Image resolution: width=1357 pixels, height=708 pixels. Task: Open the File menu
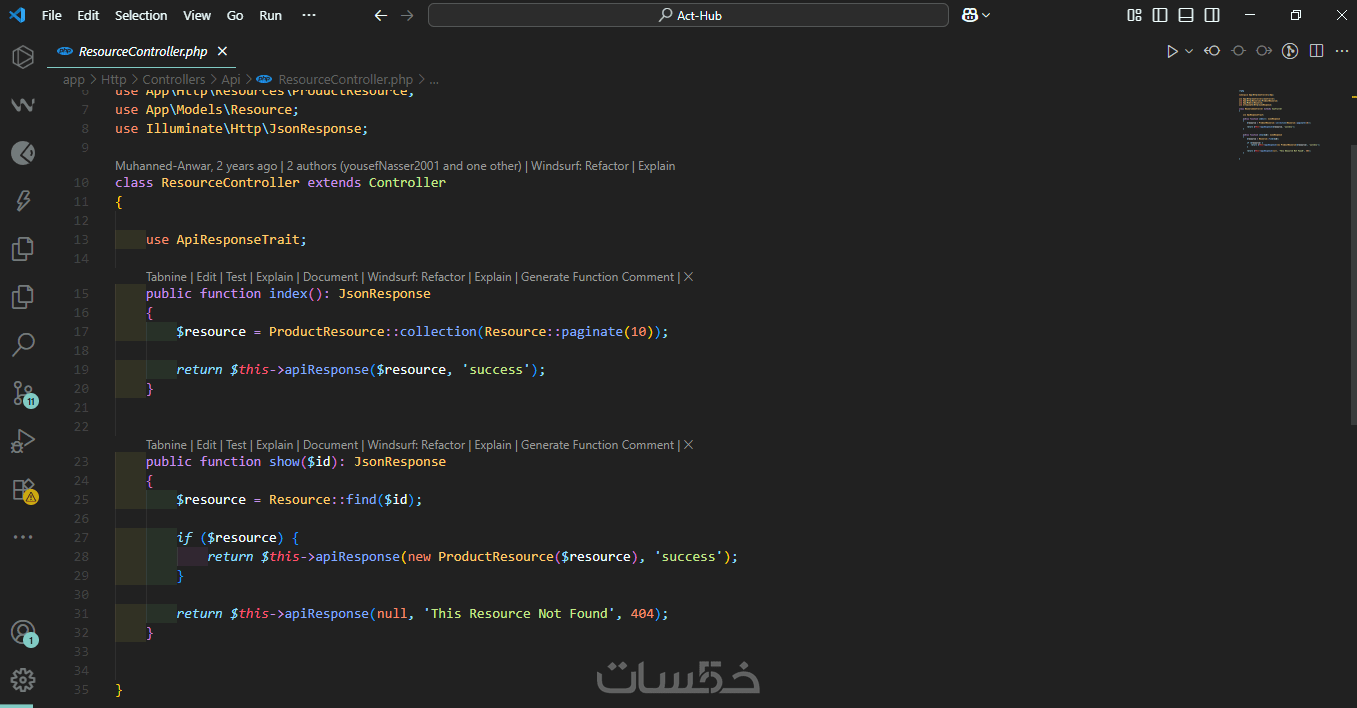(x=52, y=15)
